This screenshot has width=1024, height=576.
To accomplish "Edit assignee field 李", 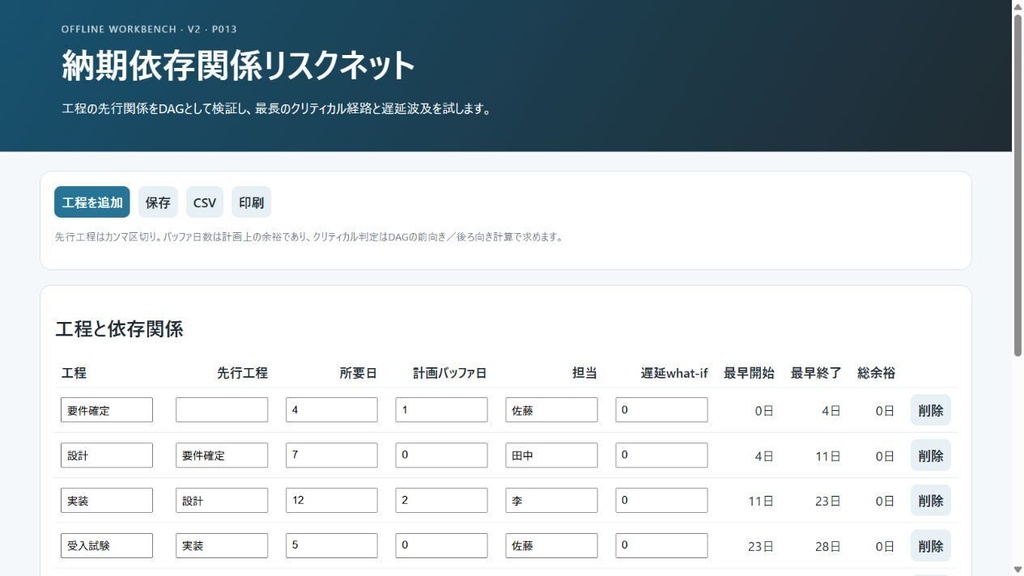I will tap(551, 500).
